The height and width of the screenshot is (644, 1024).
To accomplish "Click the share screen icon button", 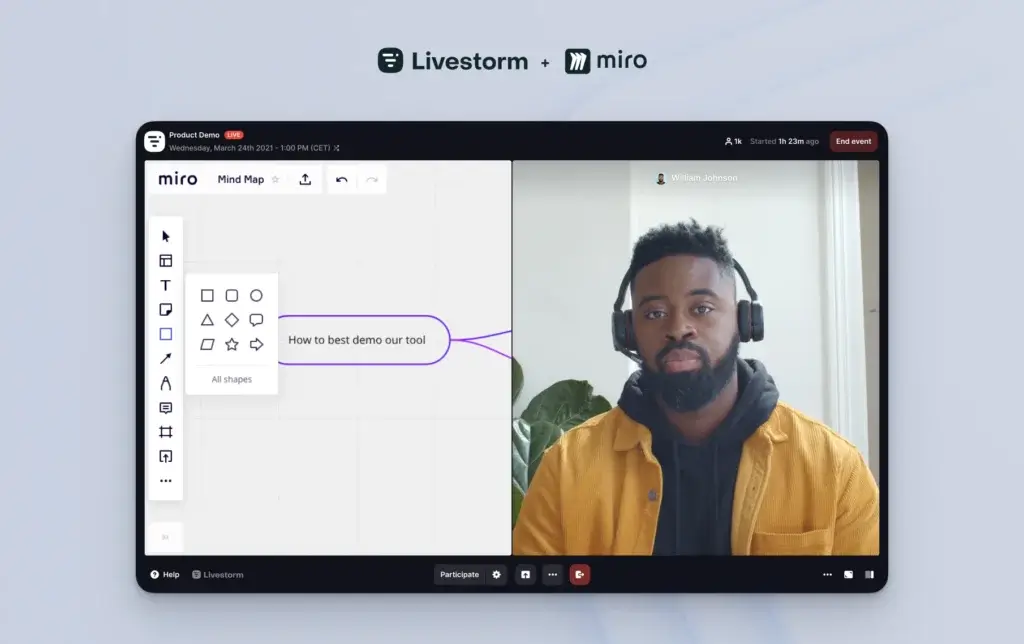I will pos(525,575).
